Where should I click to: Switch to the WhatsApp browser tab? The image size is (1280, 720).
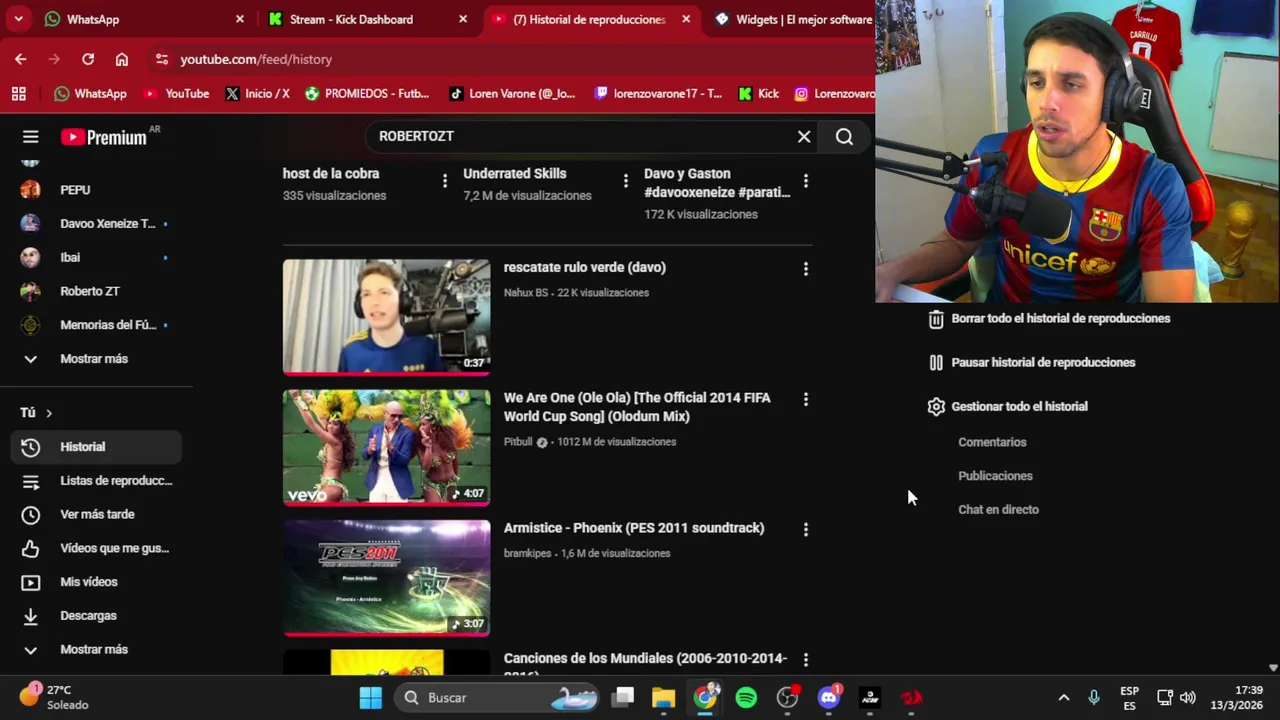click(143, 19)
